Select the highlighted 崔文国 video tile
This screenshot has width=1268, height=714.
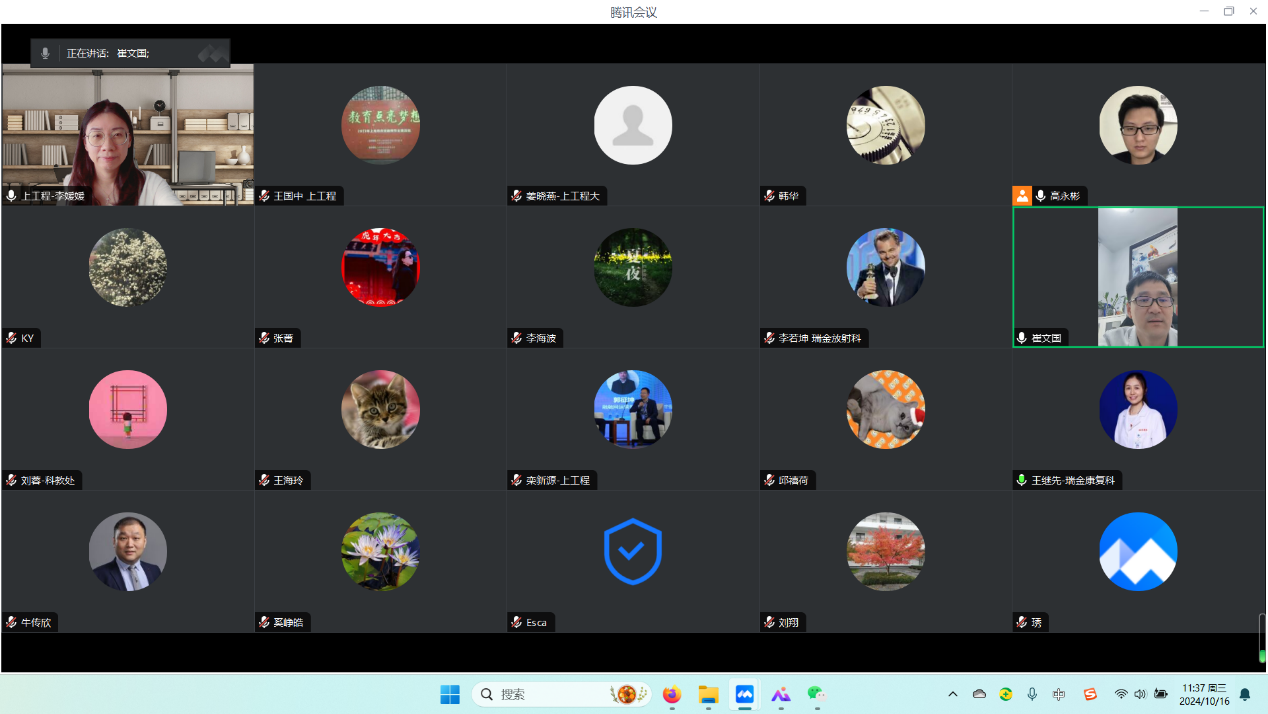[x=1138, y=277]
